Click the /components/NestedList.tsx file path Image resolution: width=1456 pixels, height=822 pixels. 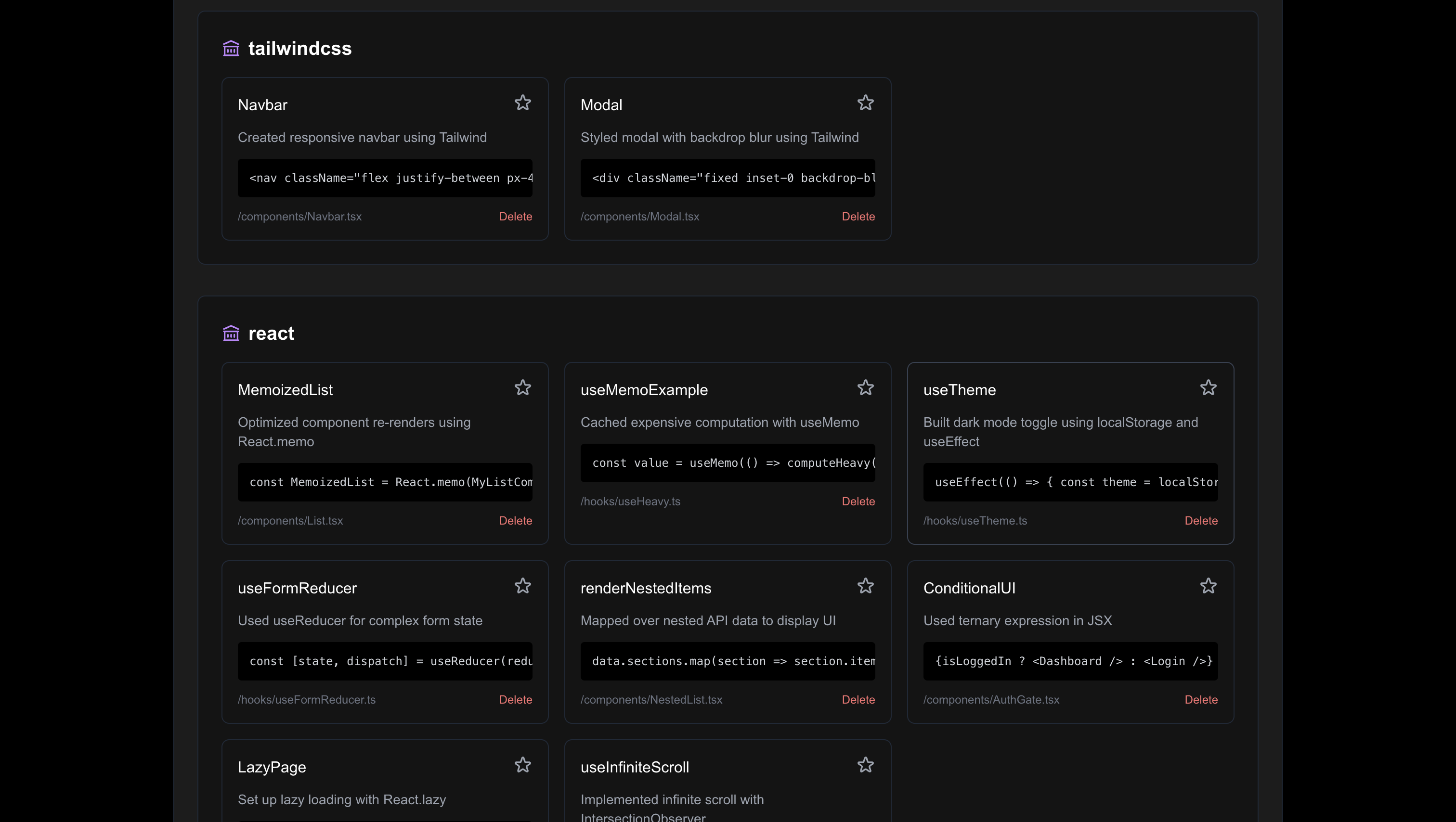(651, 699)
